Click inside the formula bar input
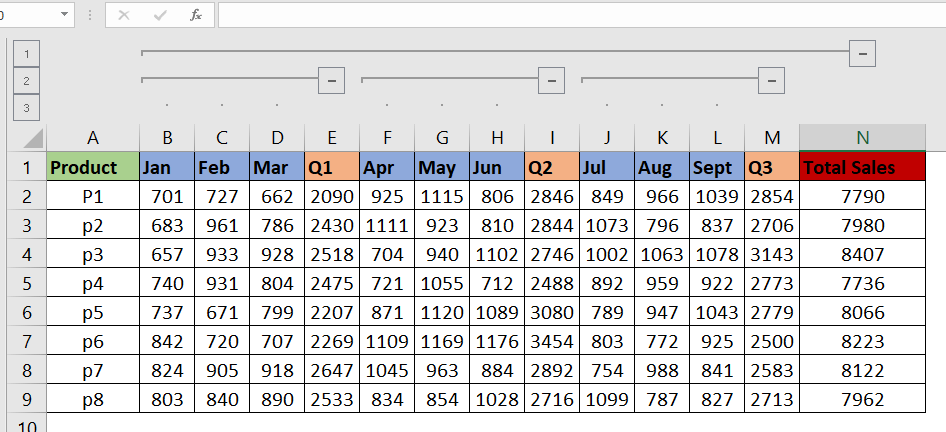Image resolution: width=946 pixels, height=432 pixels. 580,15
